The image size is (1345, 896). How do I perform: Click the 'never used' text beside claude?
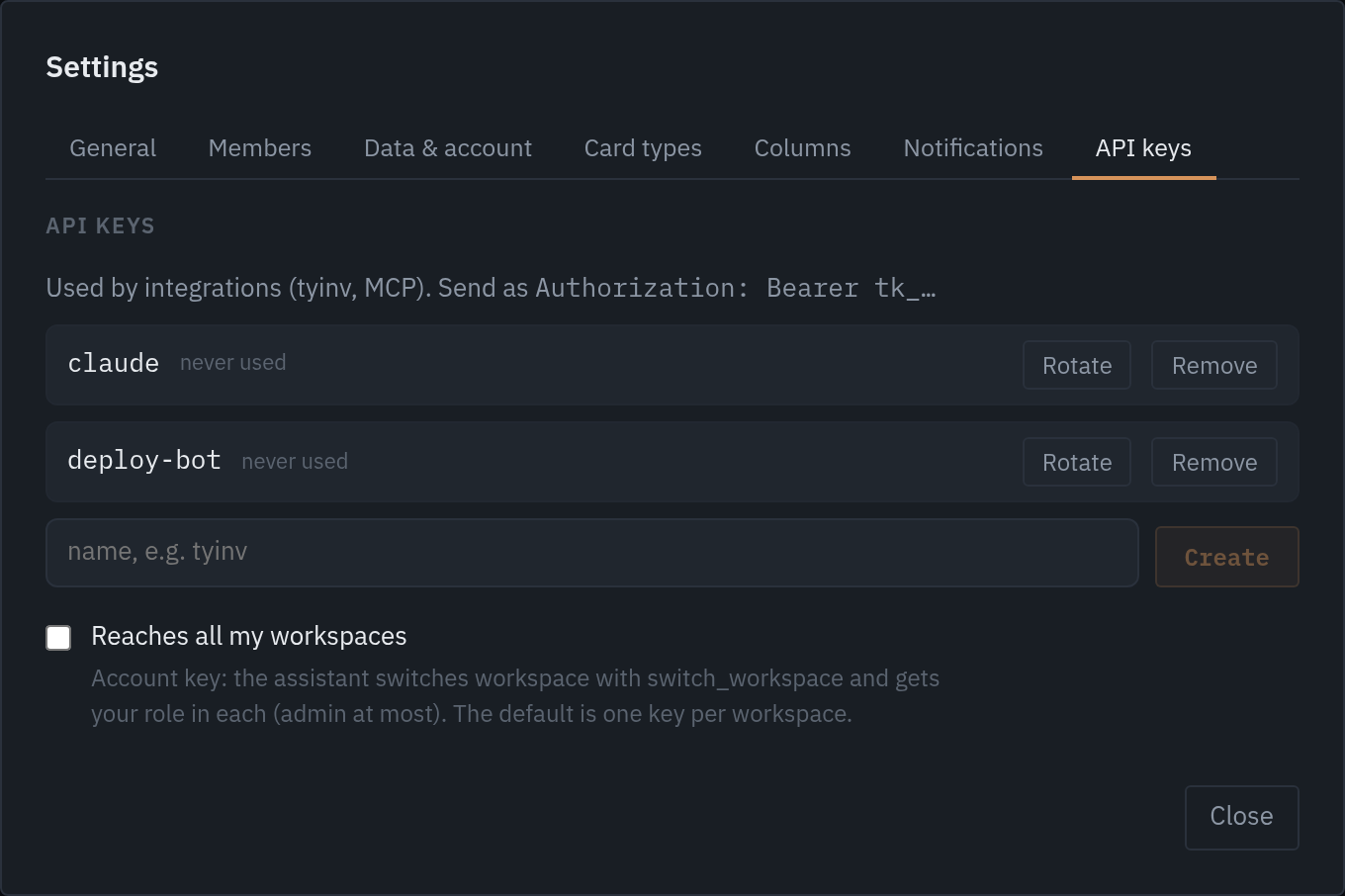click(233, 363)
